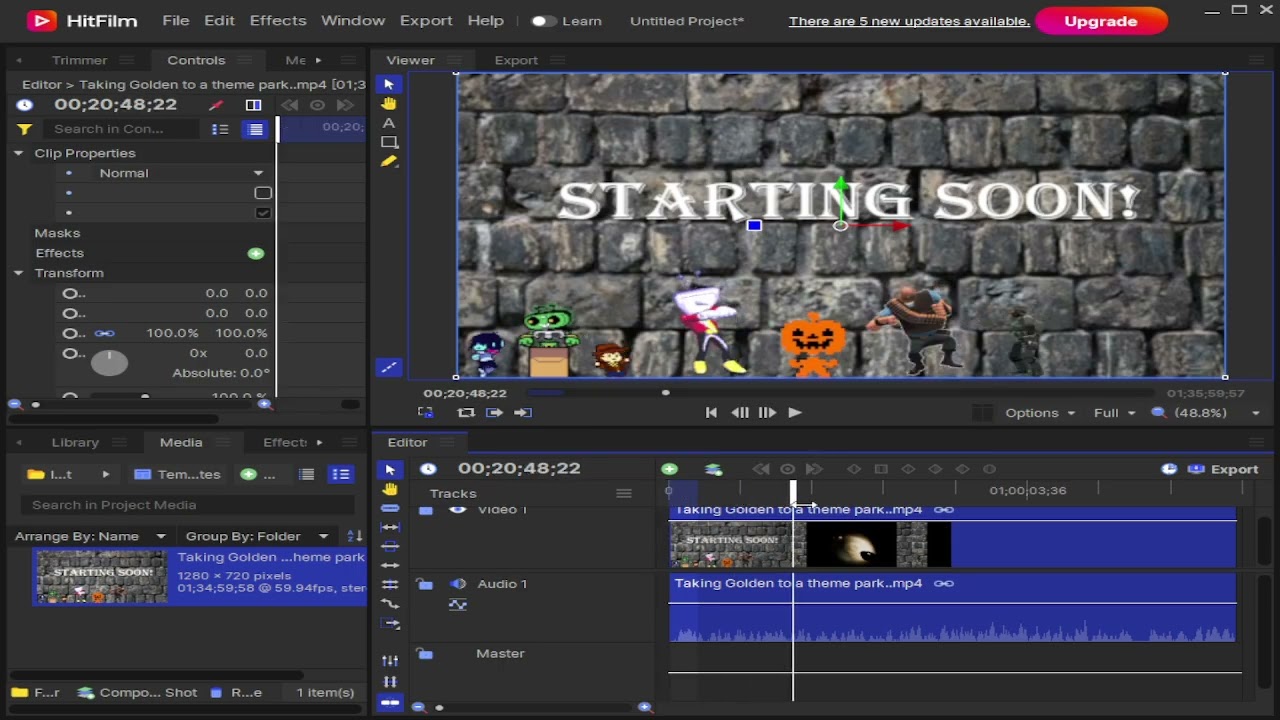Add an effect with green plus icon

coord(256,253)
